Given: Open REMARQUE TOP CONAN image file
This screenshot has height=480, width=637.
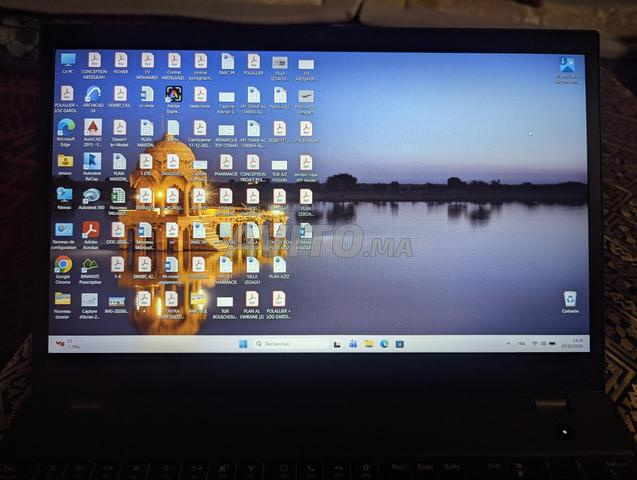Looking at the screenshot, I should 226,136.
